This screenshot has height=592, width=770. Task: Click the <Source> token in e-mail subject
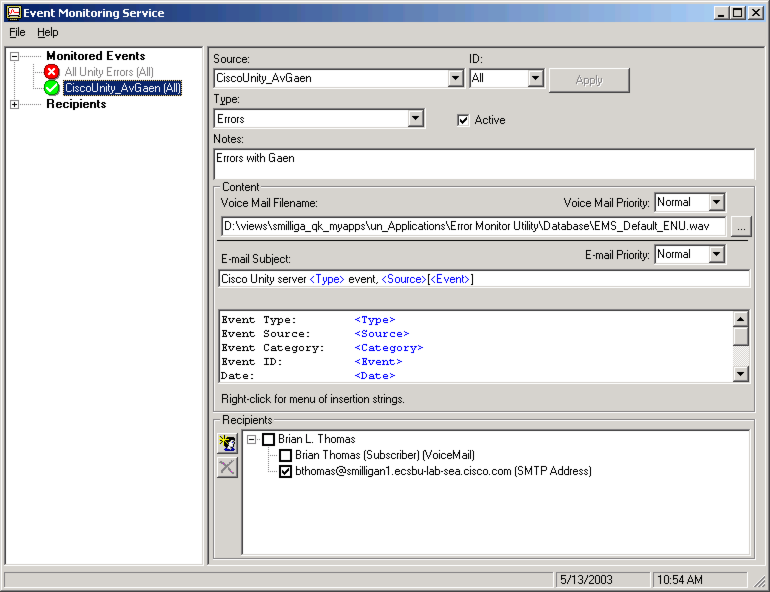tap(404, 279)
